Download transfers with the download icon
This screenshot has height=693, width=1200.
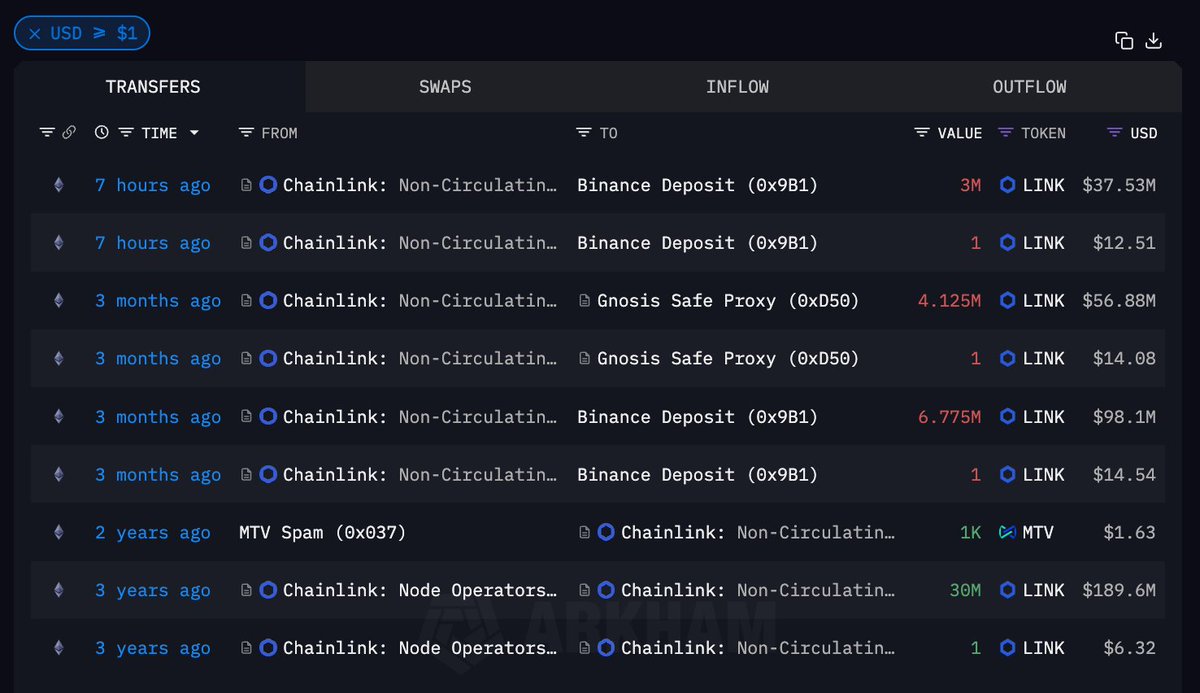pos(1153,40)
